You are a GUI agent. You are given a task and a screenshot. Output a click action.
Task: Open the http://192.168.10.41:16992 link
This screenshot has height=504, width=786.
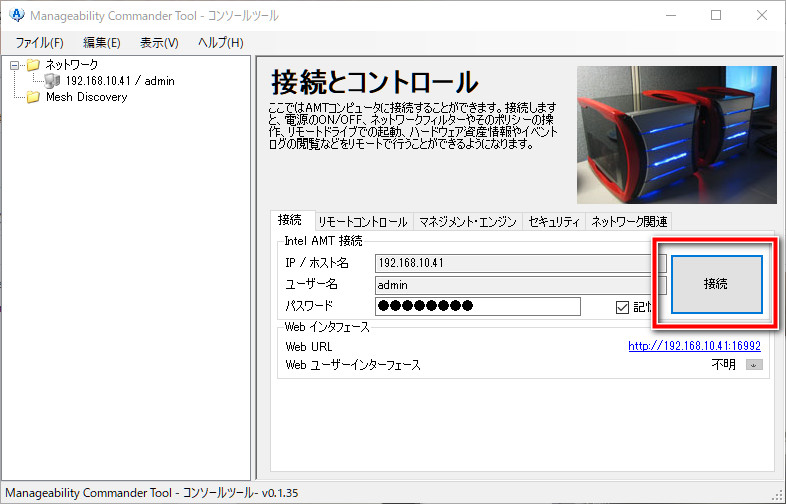pyautogui.click(x=694, y=346)
